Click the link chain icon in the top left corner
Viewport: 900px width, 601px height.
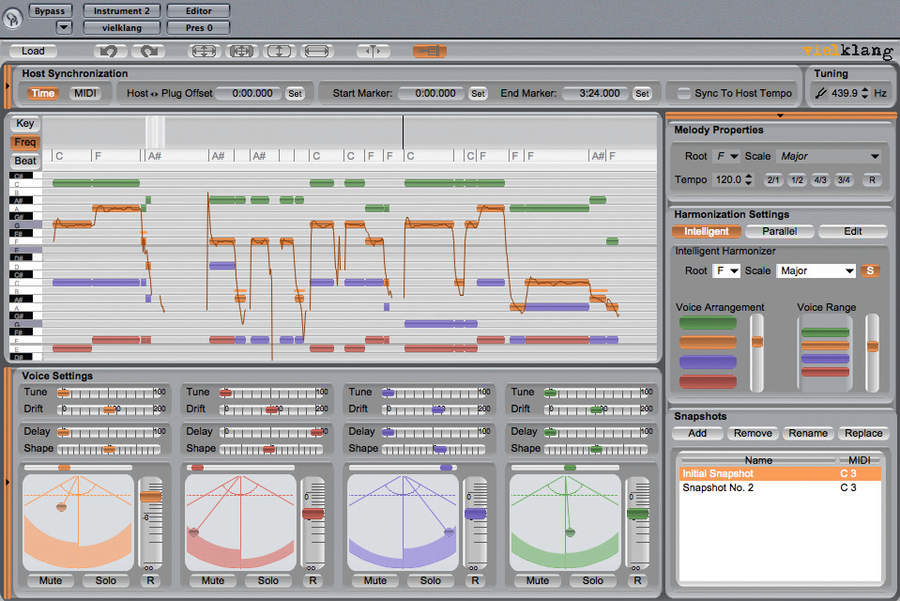point(13,18)
